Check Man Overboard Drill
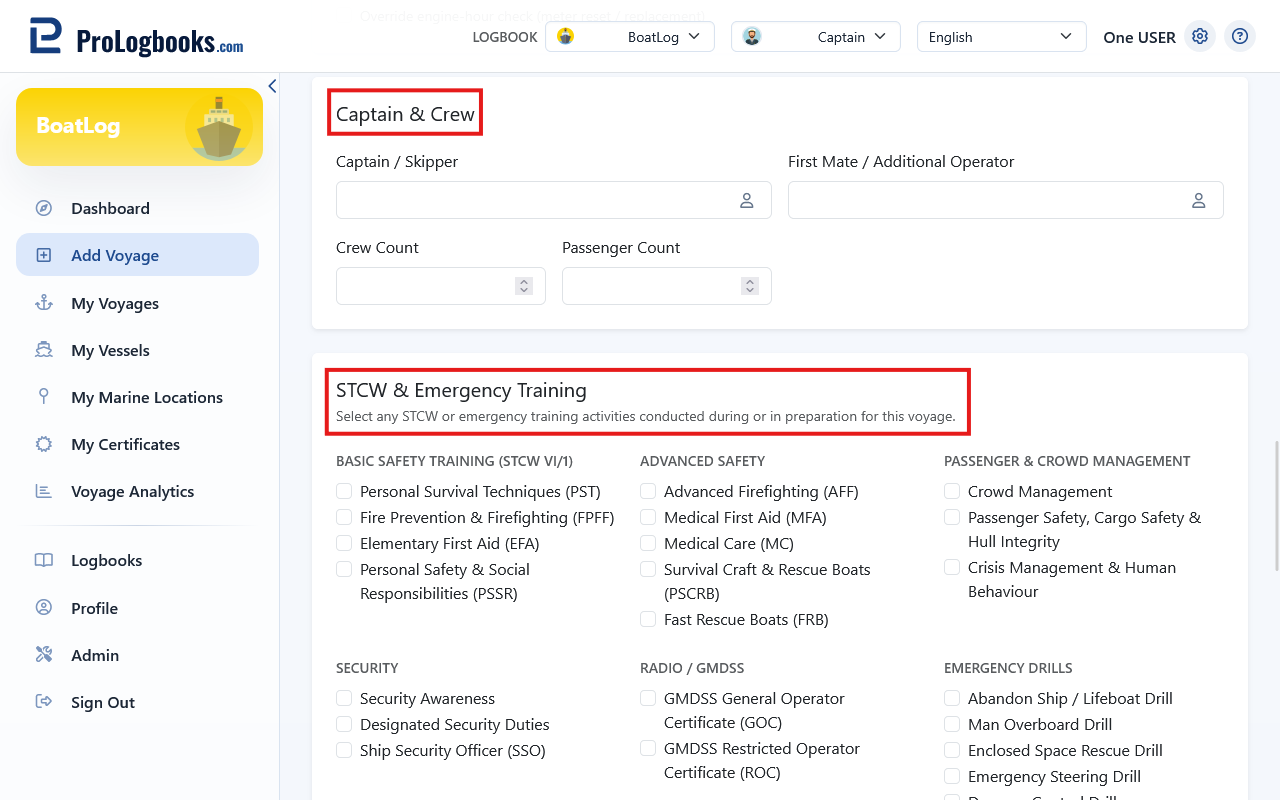The width and height of the screenshot is (1280, 800). point(952,724)
